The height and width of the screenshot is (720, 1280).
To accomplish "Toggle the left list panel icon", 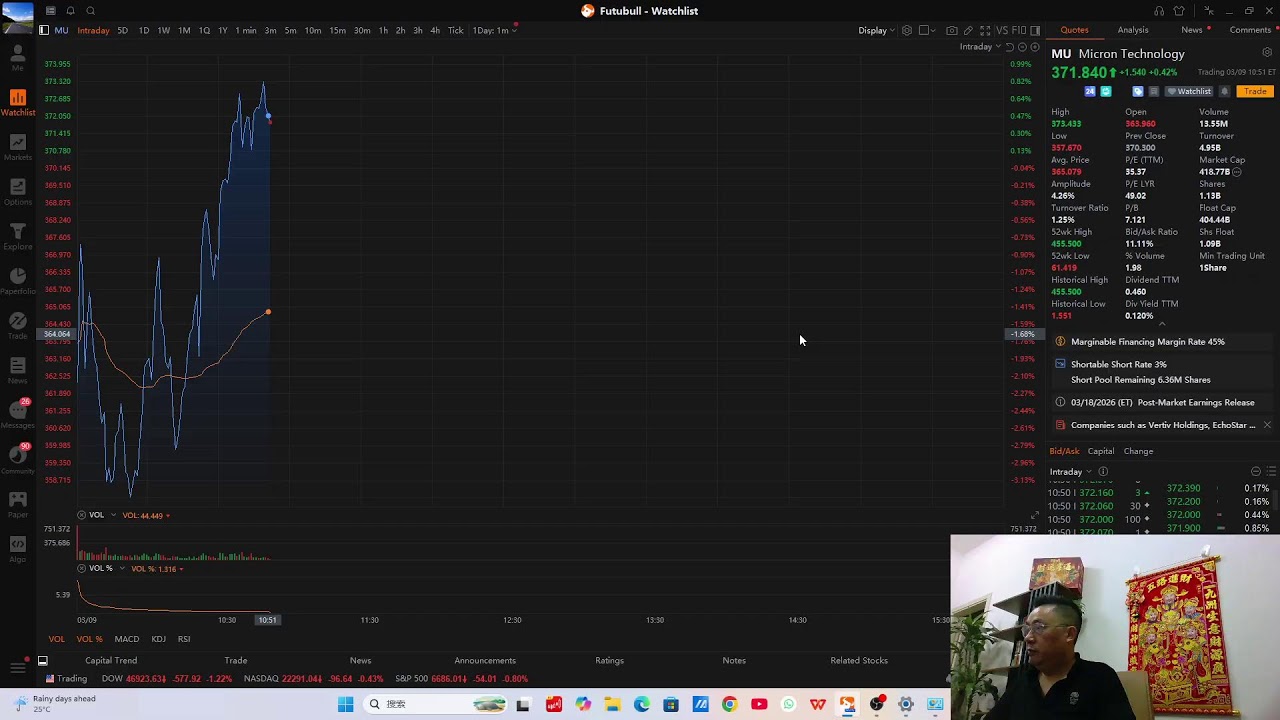I will 43,30.
